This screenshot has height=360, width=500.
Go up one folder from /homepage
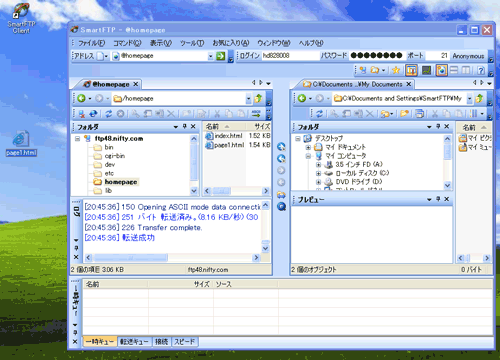point(258,98)
